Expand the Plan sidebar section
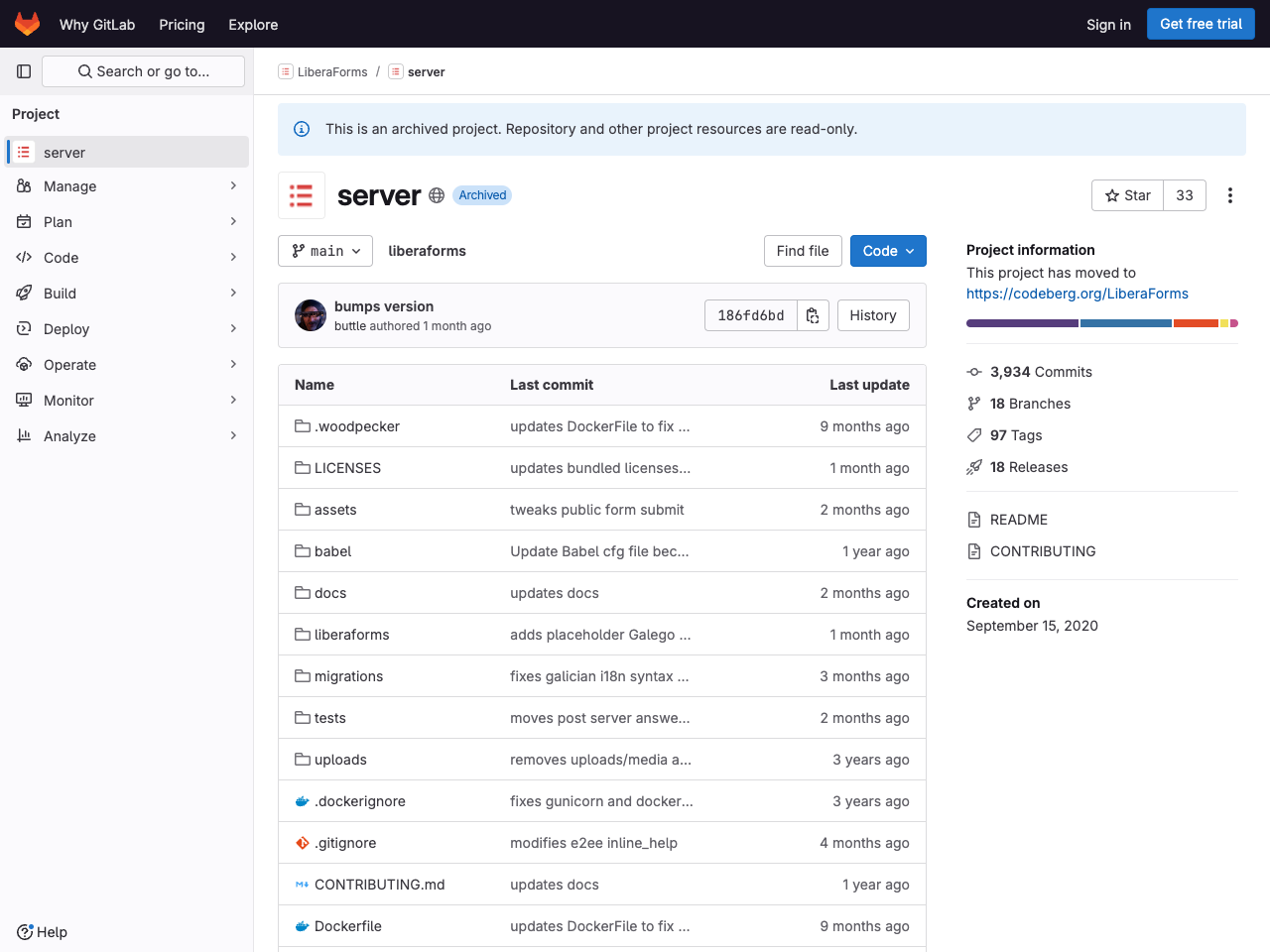 [x=233, y=222]
